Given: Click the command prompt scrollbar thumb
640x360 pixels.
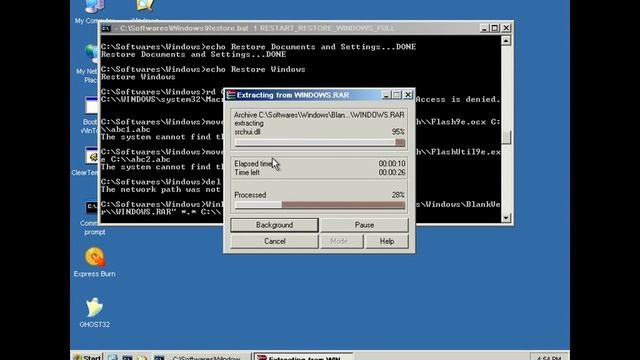Looking at the screenshot, I should pos(506,137).
